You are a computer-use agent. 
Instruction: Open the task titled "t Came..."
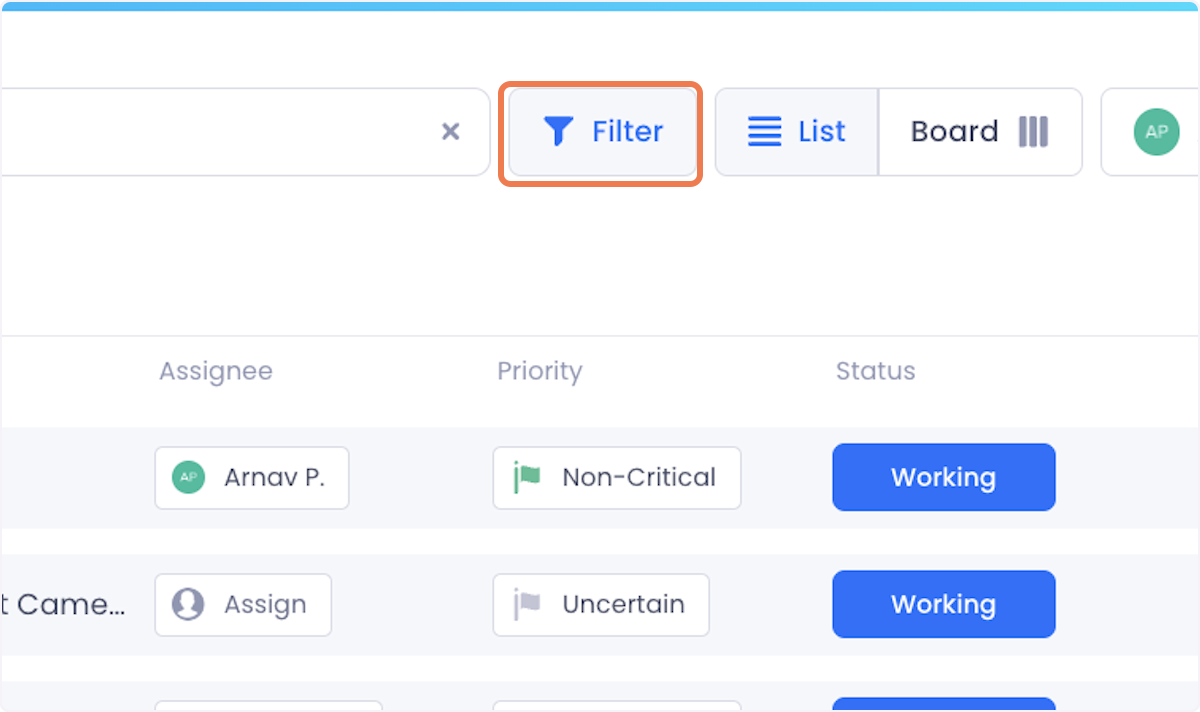tap(63, 605)
